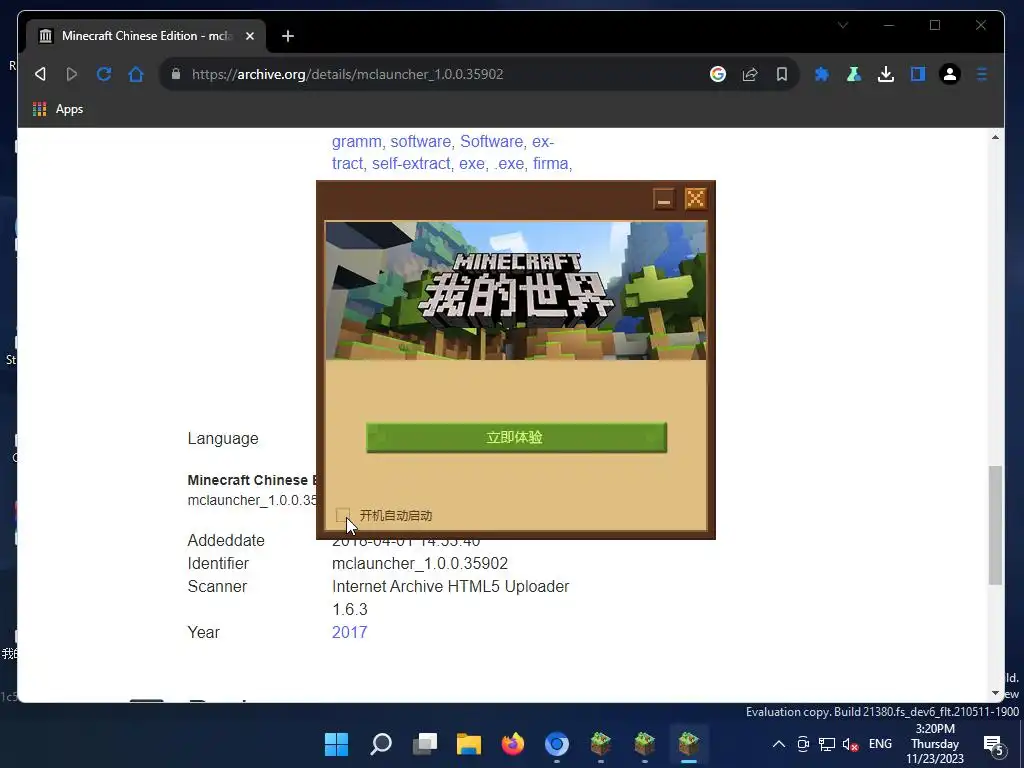Open the 2017 year link
This screenshot has width=1024, height=768.
coord(349,632)
